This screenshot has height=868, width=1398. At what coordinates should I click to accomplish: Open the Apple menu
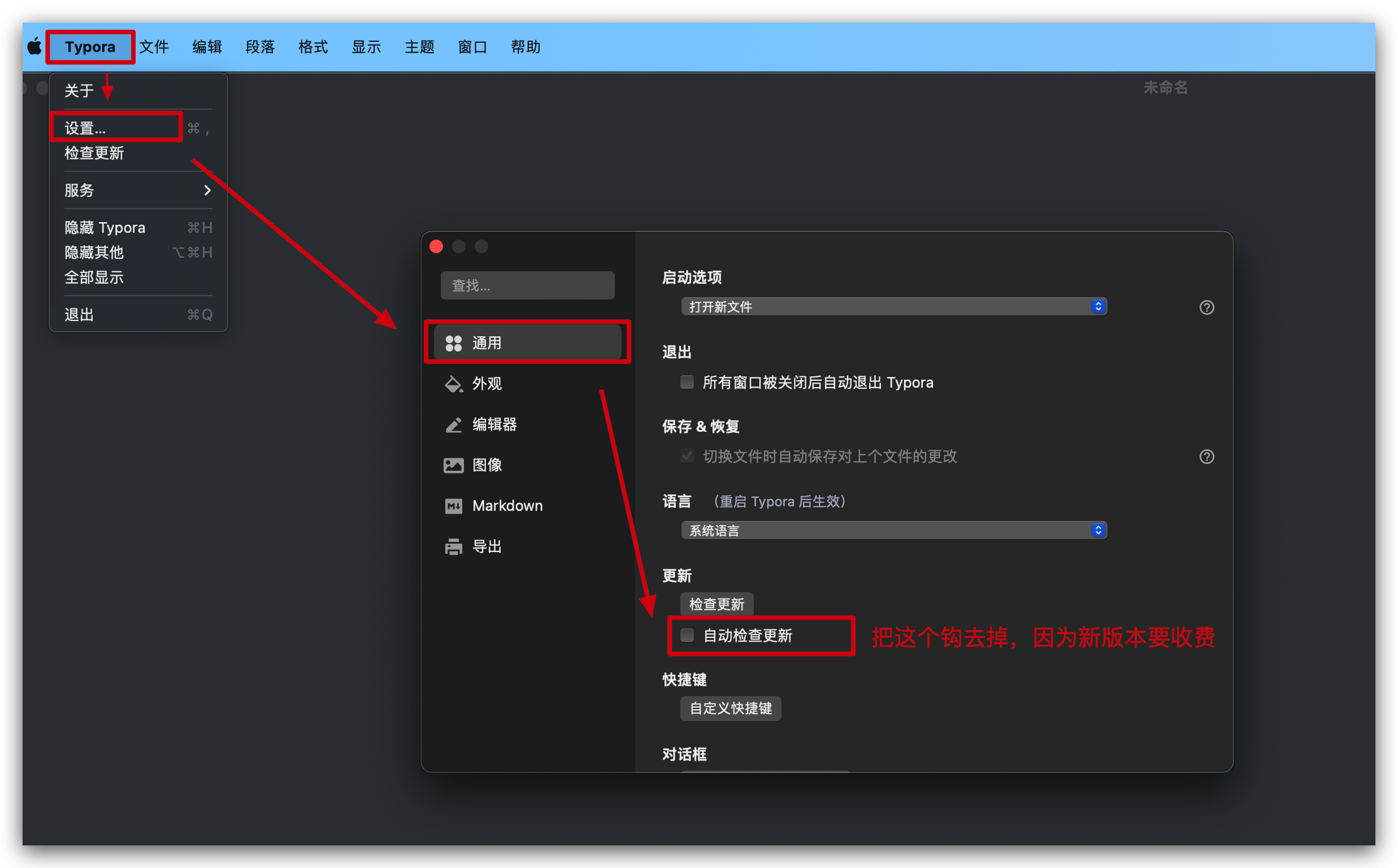click(x=34, y=46)
